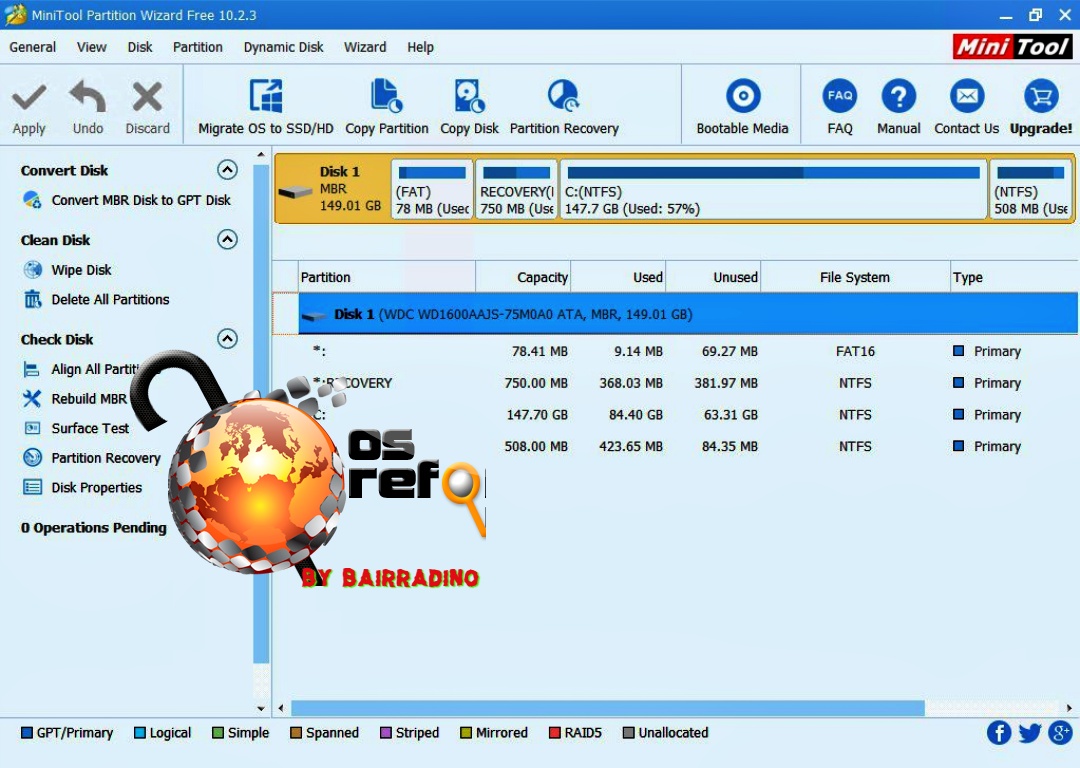Open the Google Plus icon
1080x768 pixels.
tap(1061, 733)
